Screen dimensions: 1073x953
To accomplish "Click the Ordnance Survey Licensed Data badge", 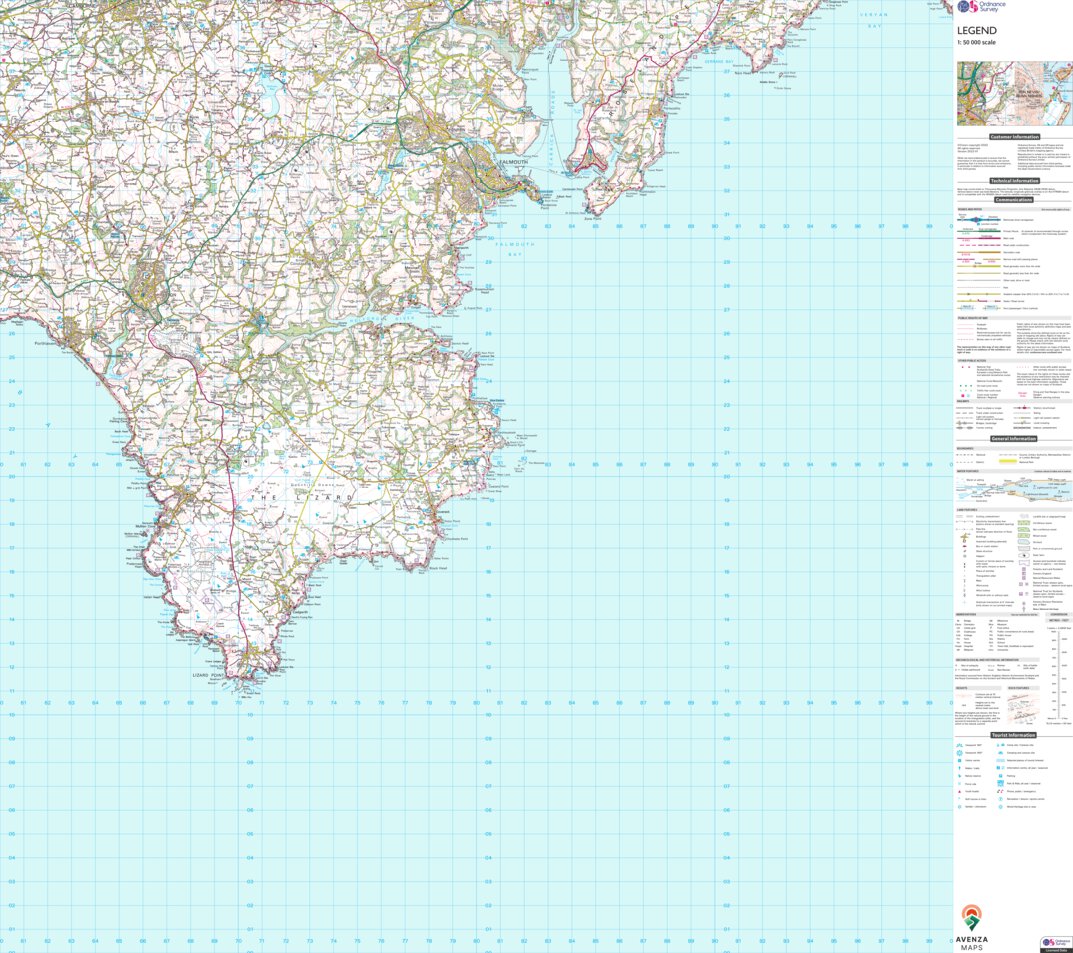I will click(x=1056, y=945).
